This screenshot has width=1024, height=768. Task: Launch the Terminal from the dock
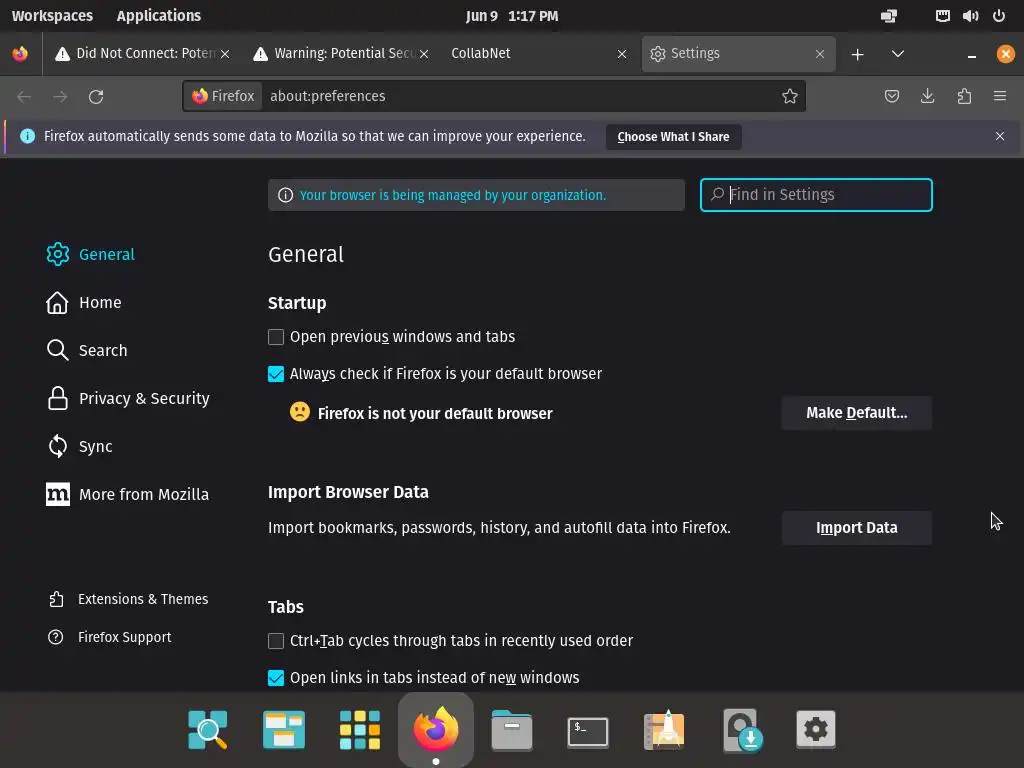pos(588,731)
